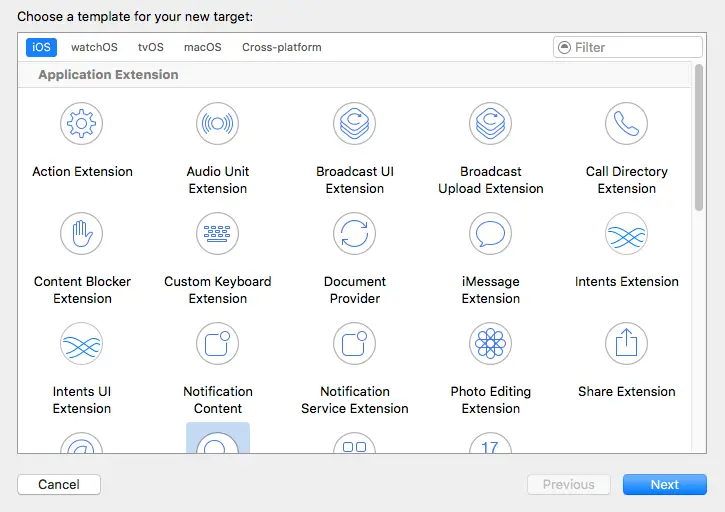
Task: Click the Call Directory Extension phone icon
Action: pos(626,124)
